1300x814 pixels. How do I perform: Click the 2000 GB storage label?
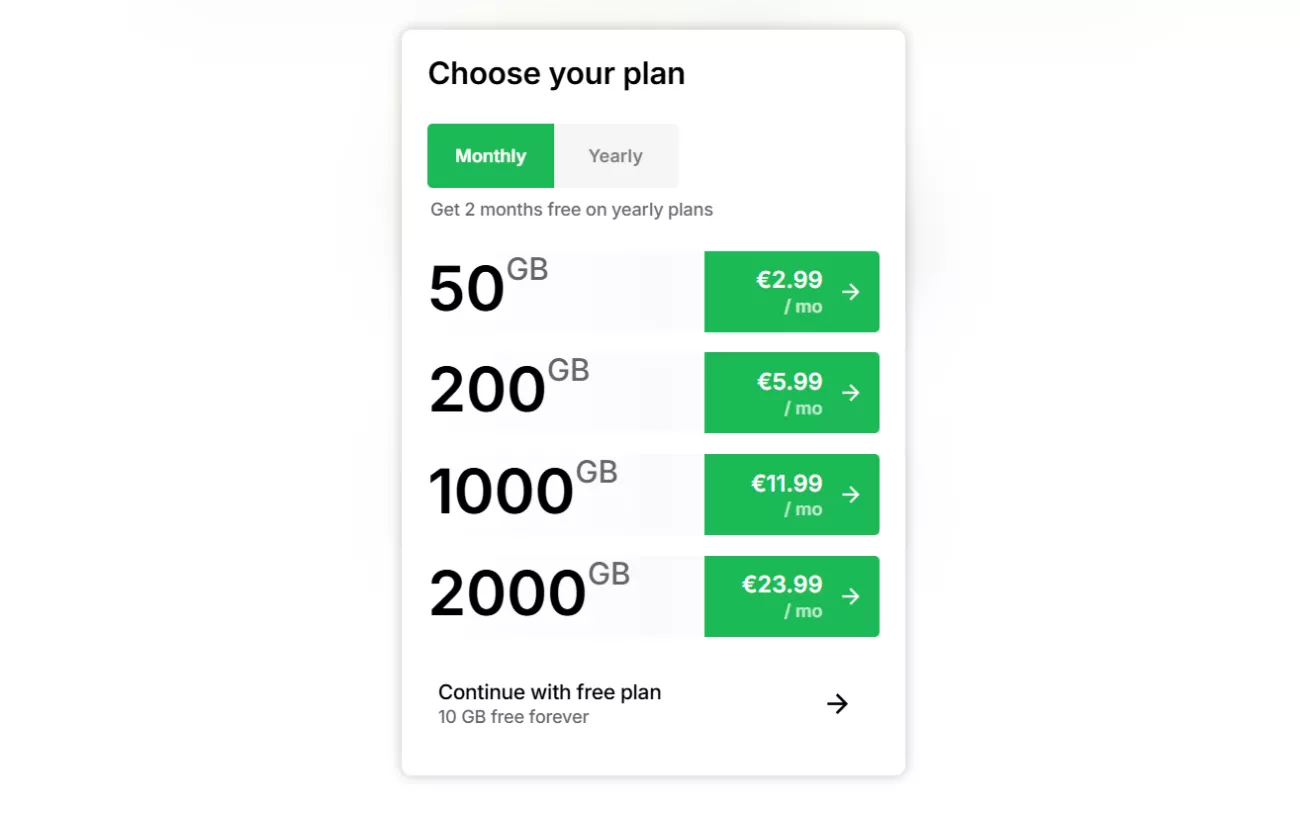coord(529,592)
